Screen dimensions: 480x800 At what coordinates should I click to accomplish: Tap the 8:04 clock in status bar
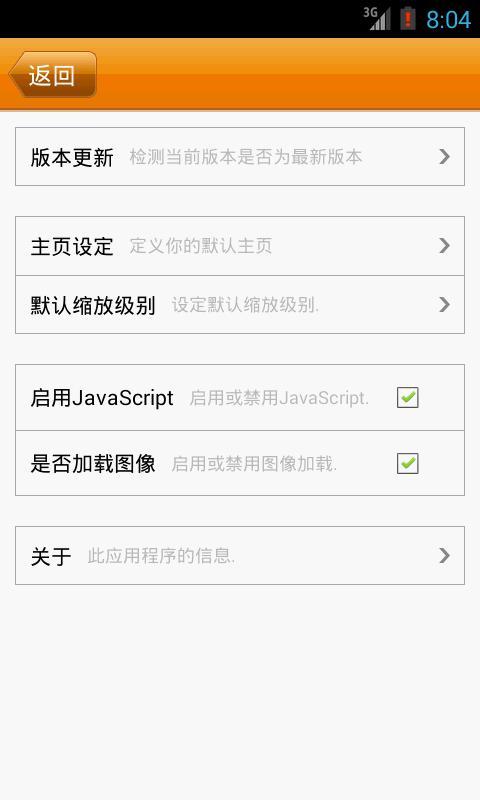pyautogui.click(x=448, y=20)
